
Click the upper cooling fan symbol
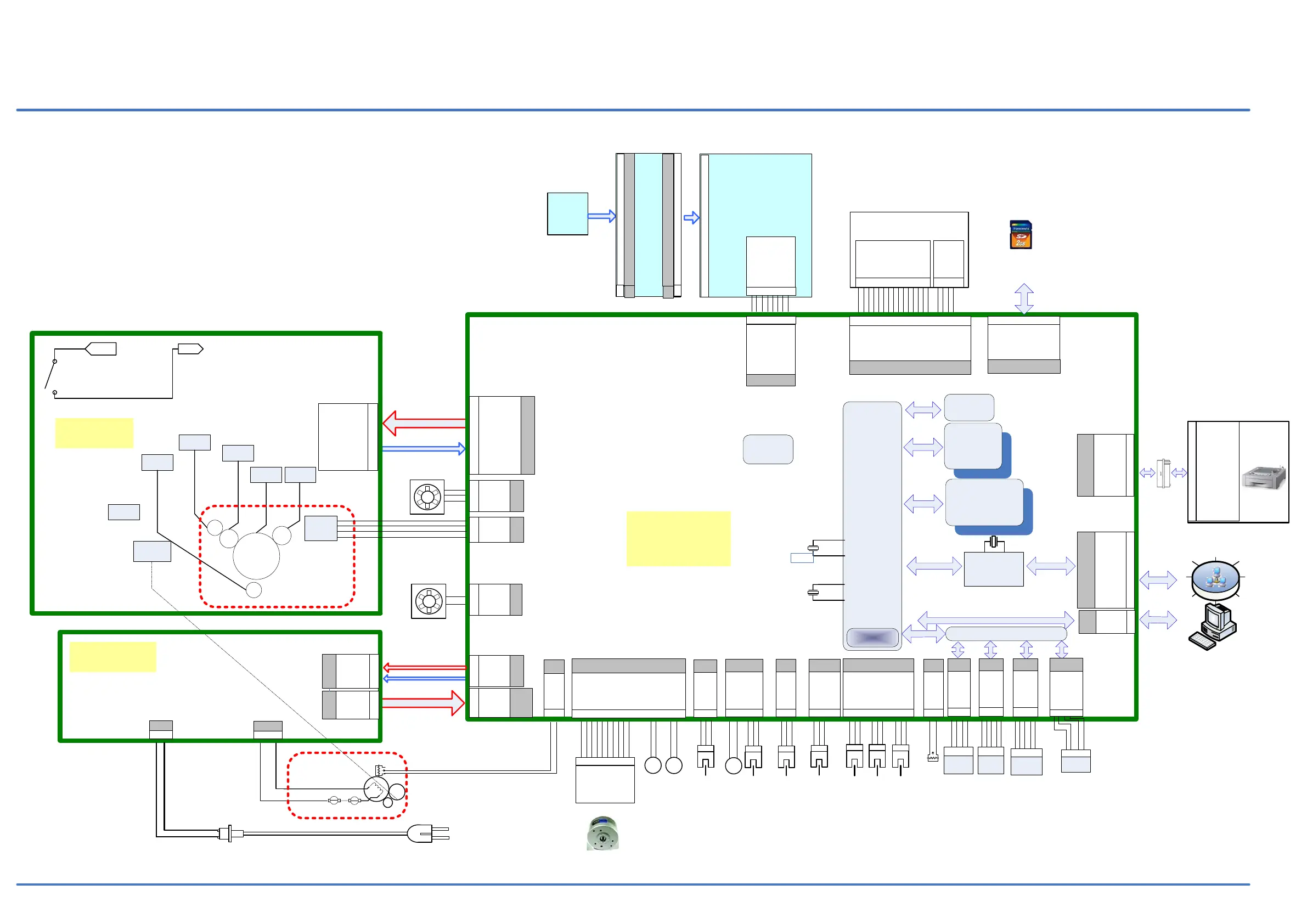click(427, 497)
